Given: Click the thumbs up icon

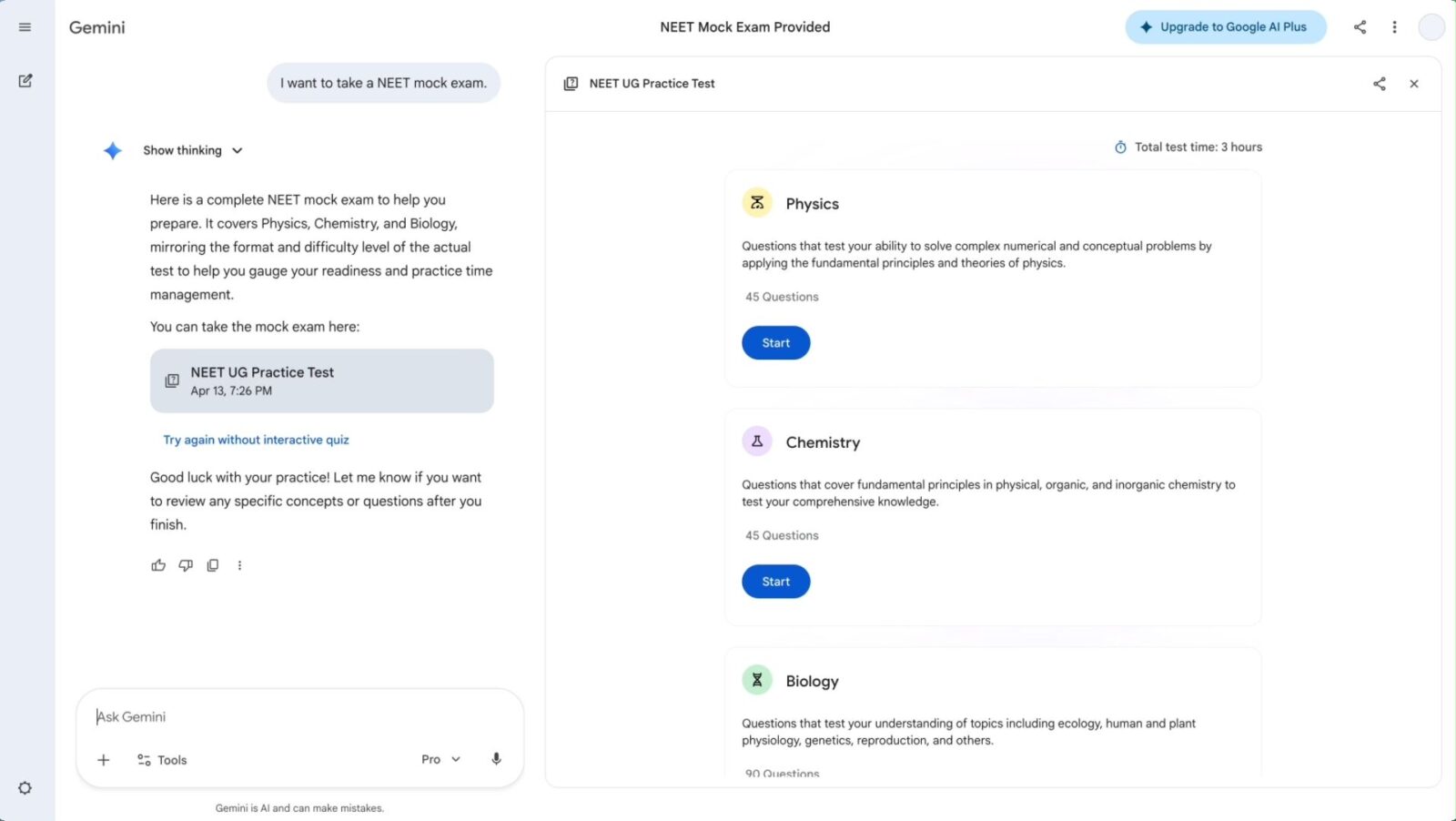Looking at the screenshot, I should pyautogui.click(x=158, y=565).
